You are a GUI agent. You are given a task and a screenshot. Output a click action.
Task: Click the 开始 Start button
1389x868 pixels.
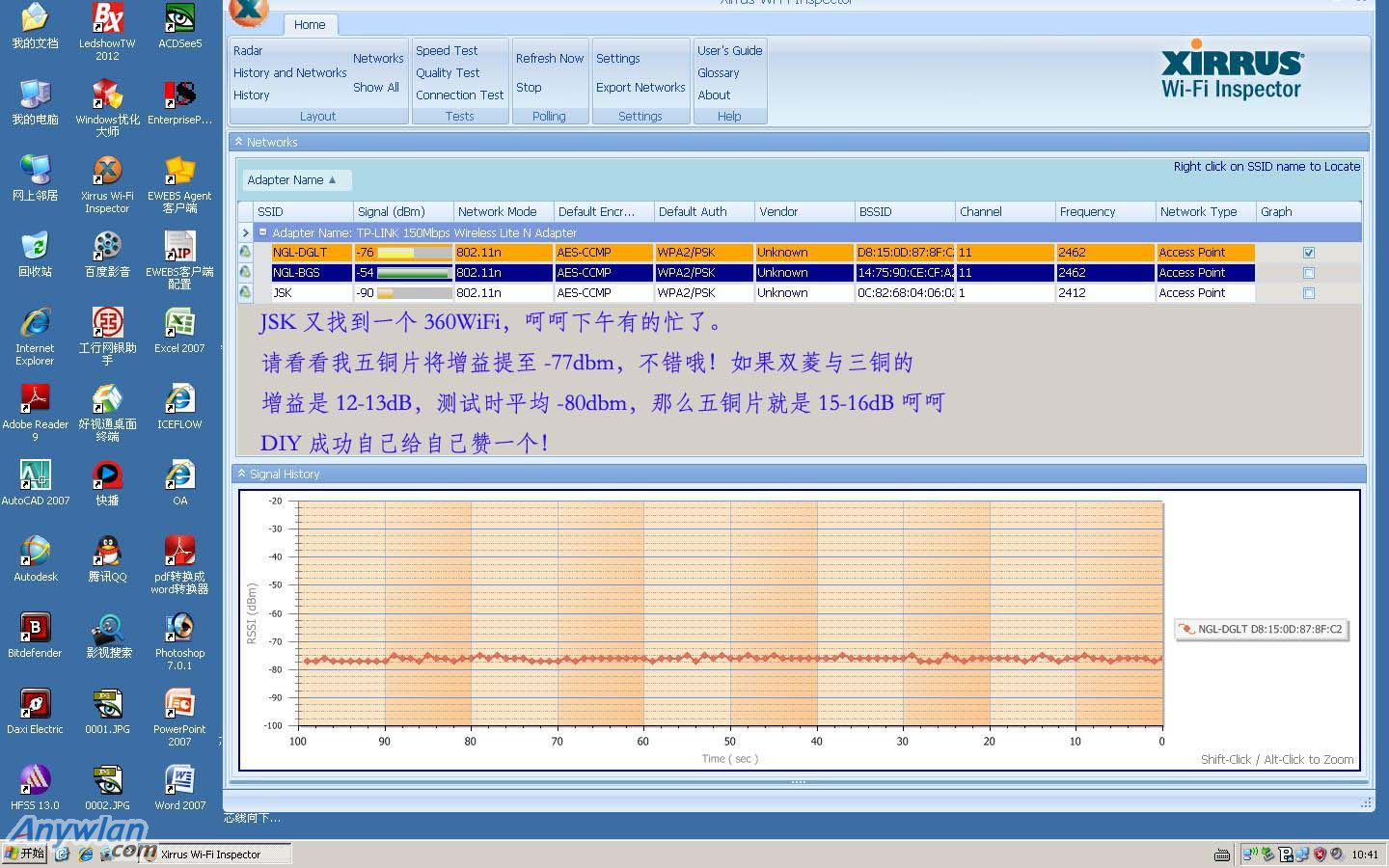pyautogui.click(x=25, y=854)
